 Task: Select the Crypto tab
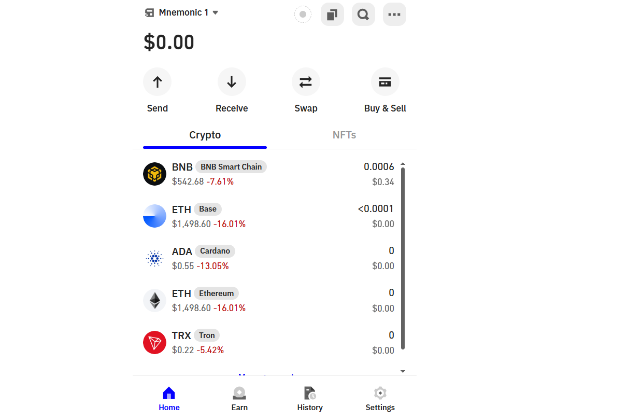pyautogui.click(x=205, y=134)
